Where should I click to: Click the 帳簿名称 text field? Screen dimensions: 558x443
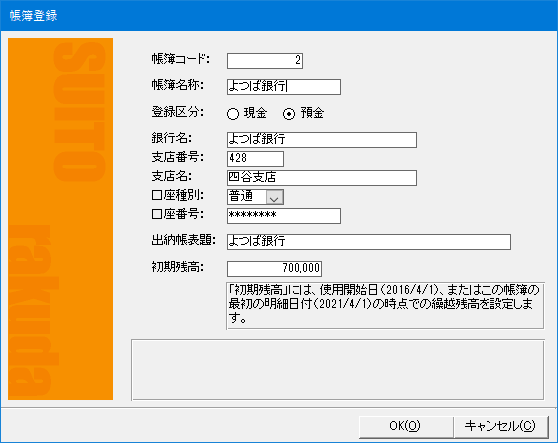pos(284,87)
